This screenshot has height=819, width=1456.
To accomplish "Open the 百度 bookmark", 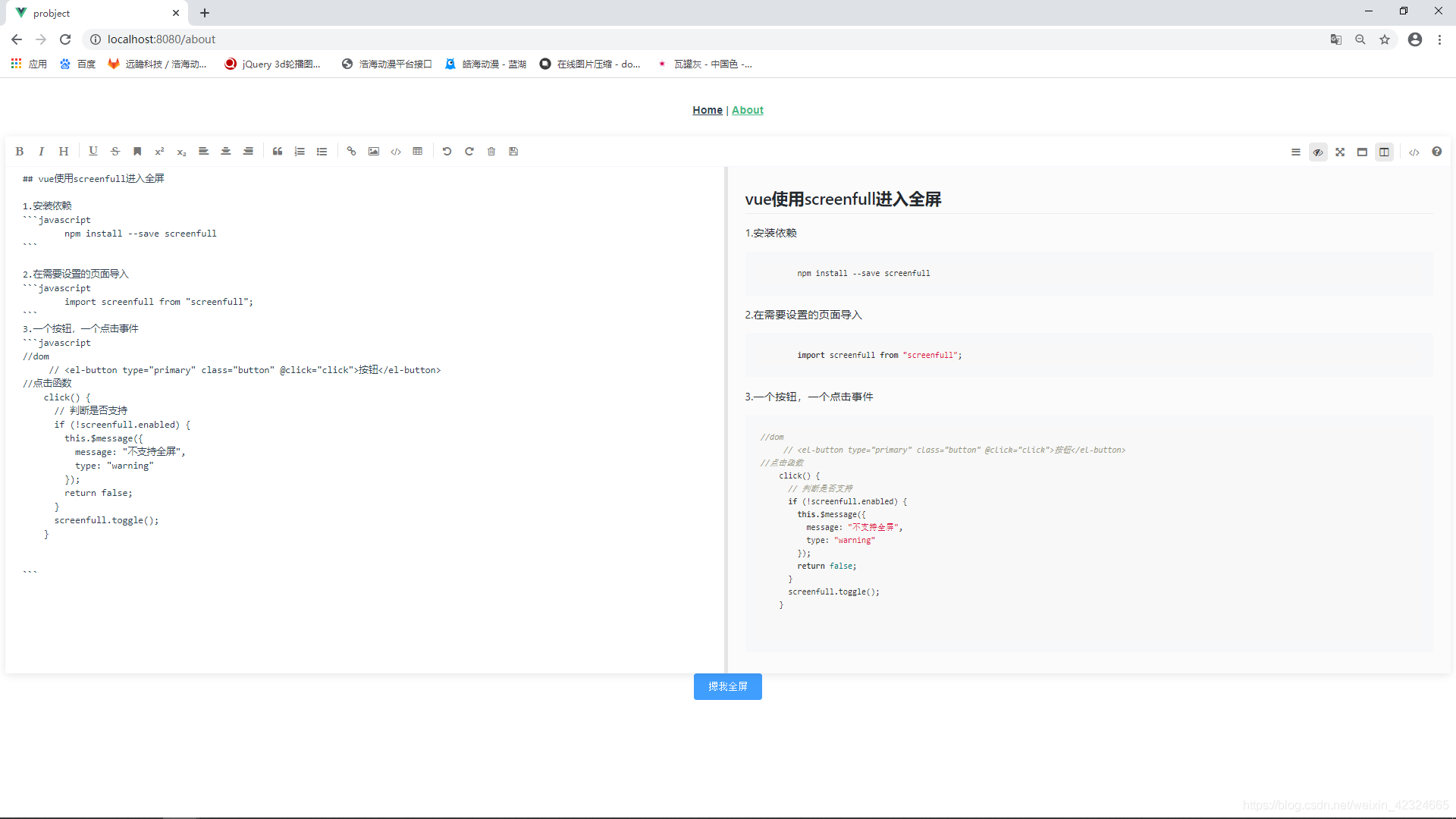I will (78, 64).
